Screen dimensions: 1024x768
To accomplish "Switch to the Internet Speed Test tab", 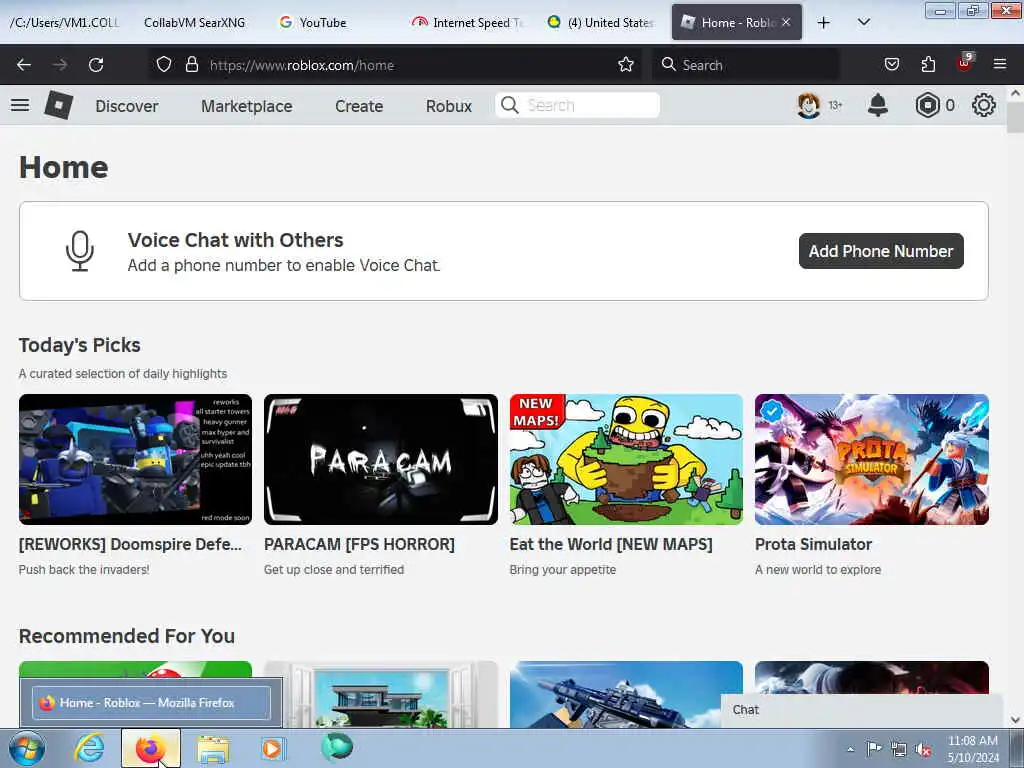I will click(x=468, y=22).
